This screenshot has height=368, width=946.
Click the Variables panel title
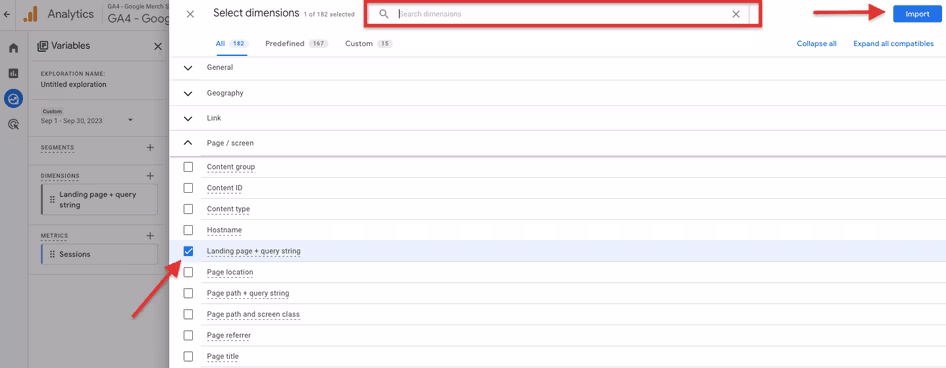tap(71, 46)
